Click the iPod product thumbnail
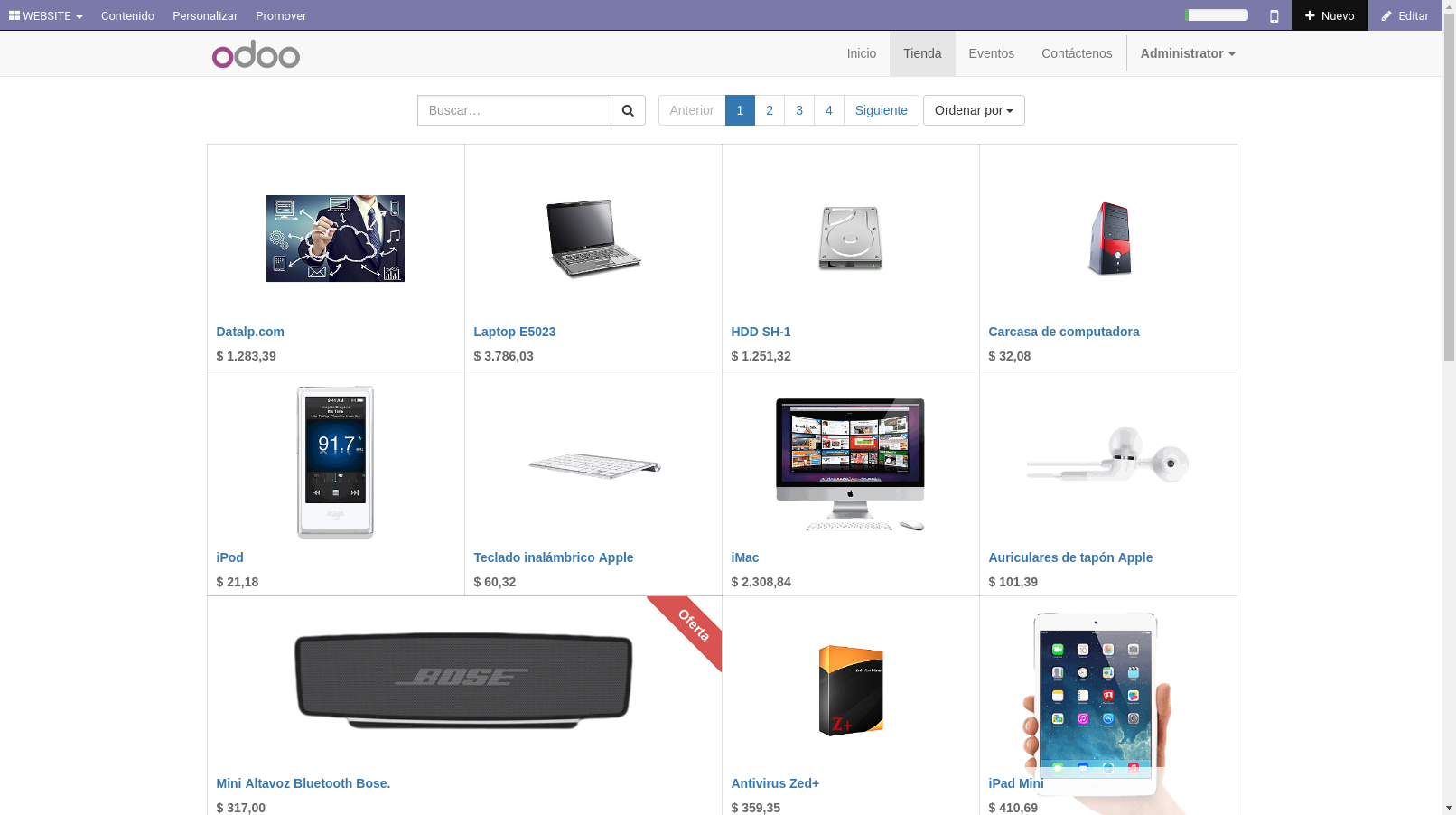 [334, 462]
